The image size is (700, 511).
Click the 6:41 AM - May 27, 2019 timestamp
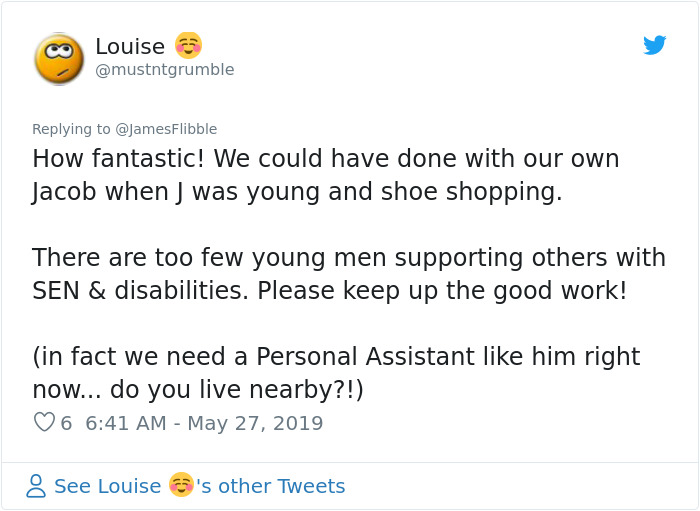[x=204, y=423]
